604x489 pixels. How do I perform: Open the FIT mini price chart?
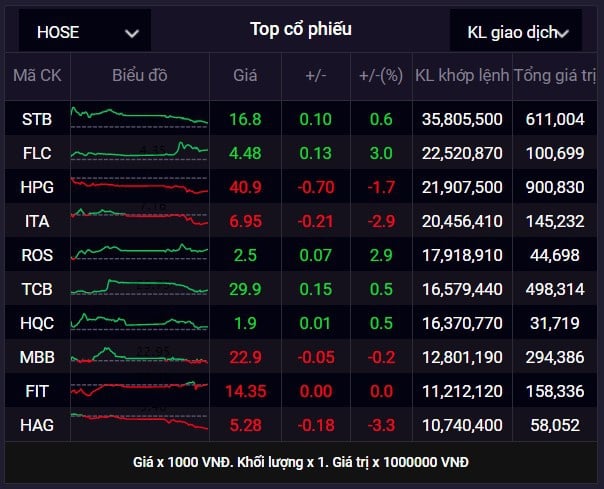click(139, 388)
